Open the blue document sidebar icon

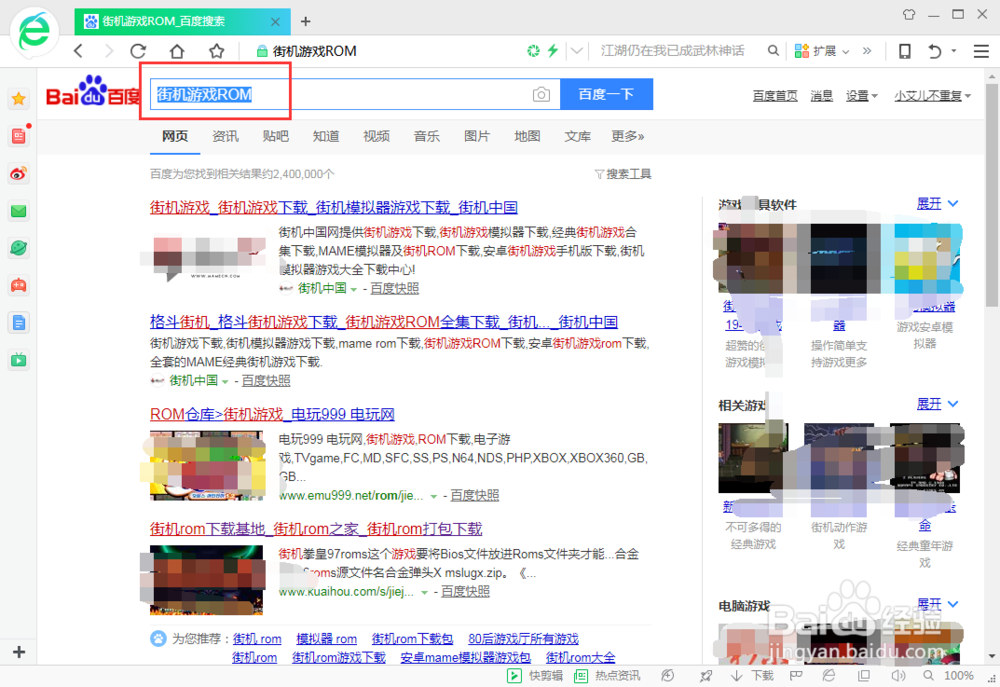click(18, 323)
